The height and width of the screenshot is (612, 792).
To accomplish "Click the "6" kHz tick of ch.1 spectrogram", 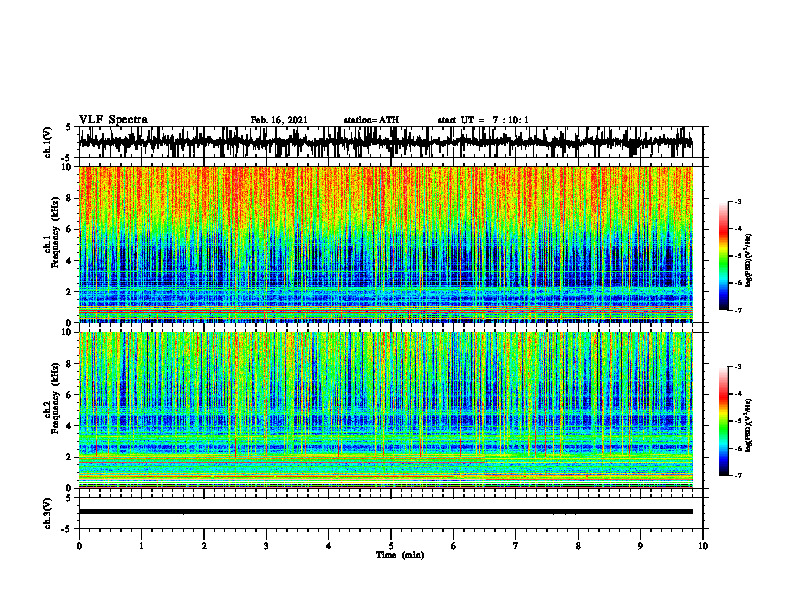I will (x=69, y=229).
